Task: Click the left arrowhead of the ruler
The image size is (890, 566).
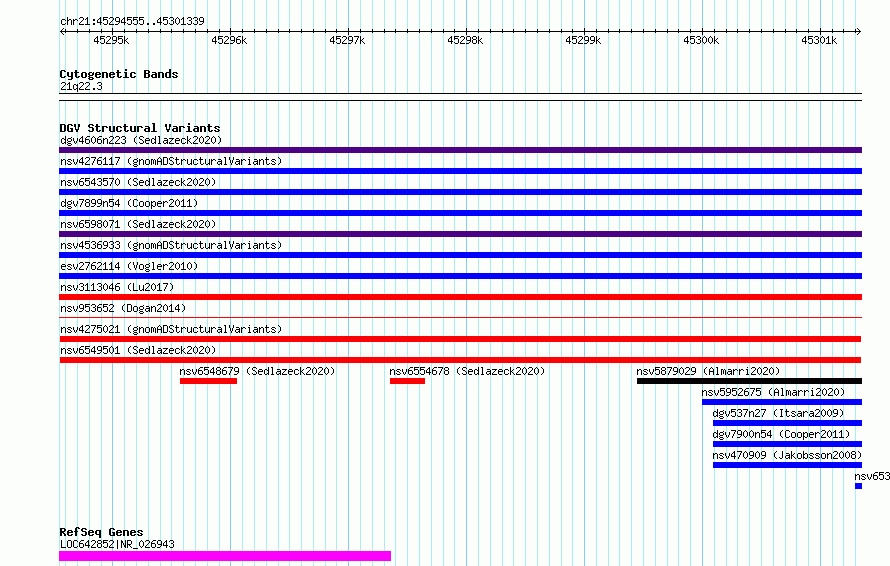Action: click(x=62, y=31)
